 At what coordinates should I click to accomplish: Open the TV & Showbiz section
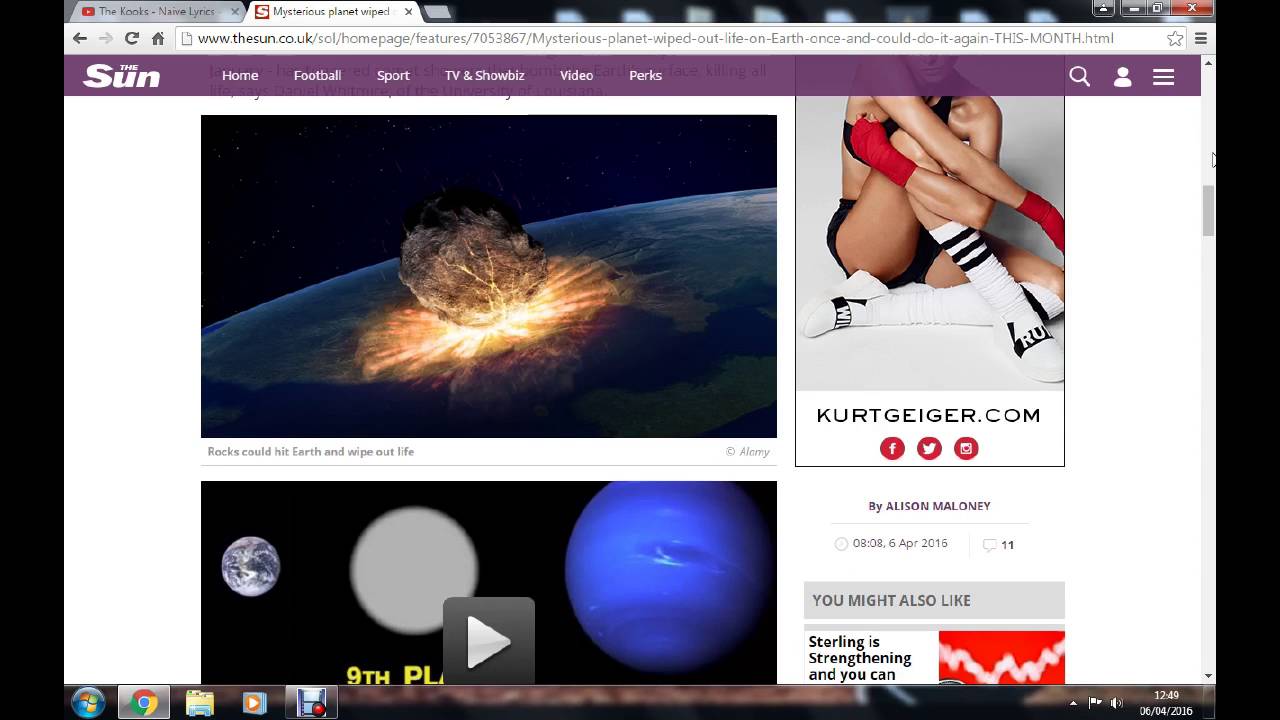[484, 75]
